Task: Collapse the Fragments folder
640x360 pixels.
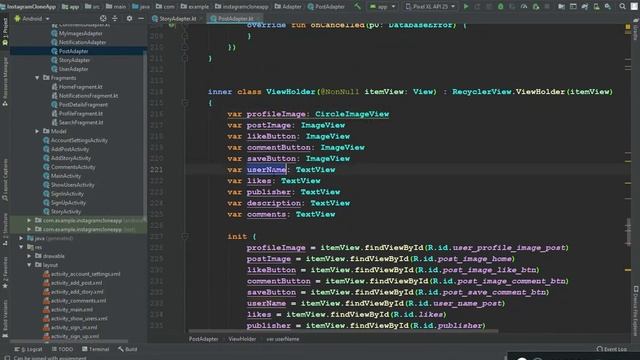Action: pyautogui.click(x=37, y=78)
